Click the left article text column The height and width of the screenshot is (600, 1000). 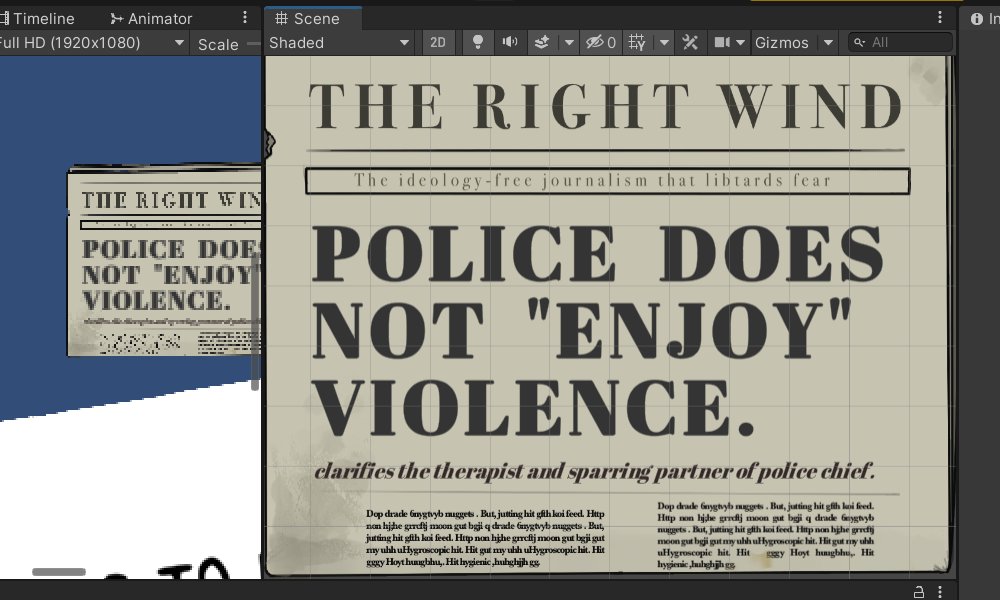485,538
